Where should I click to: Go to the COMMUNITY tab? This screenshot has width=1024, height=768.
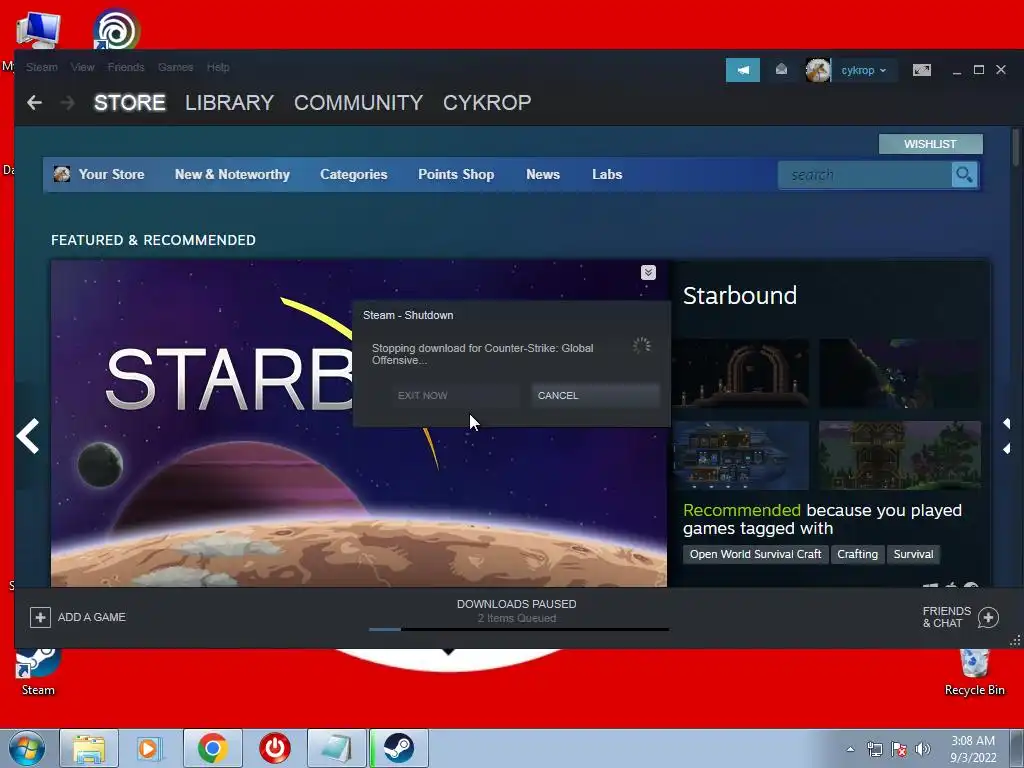[359, 103]
